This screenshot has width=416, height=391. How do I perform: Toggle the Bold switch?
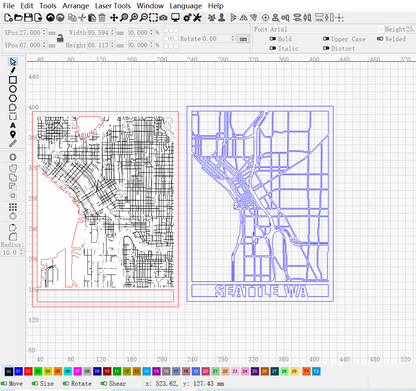[x=272, y=39]
